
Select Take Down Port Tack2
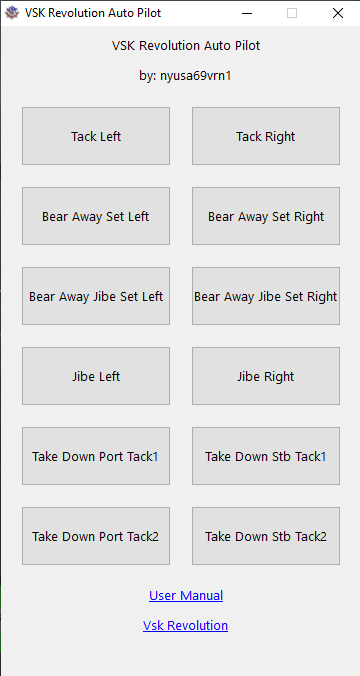(96, 536)
